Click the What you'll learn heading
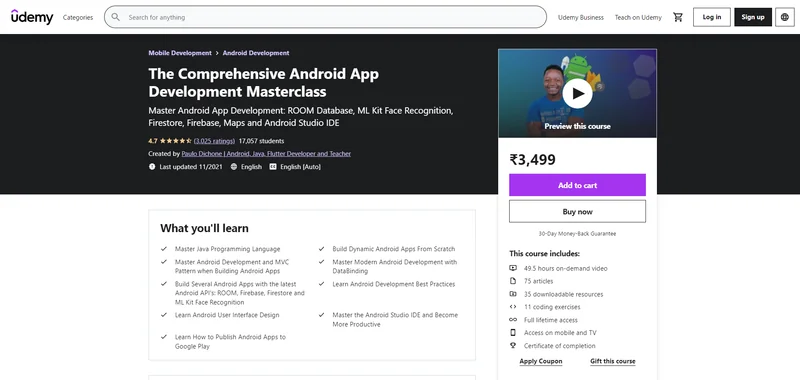This screenshot has width=800, height=380. (204, 228)
